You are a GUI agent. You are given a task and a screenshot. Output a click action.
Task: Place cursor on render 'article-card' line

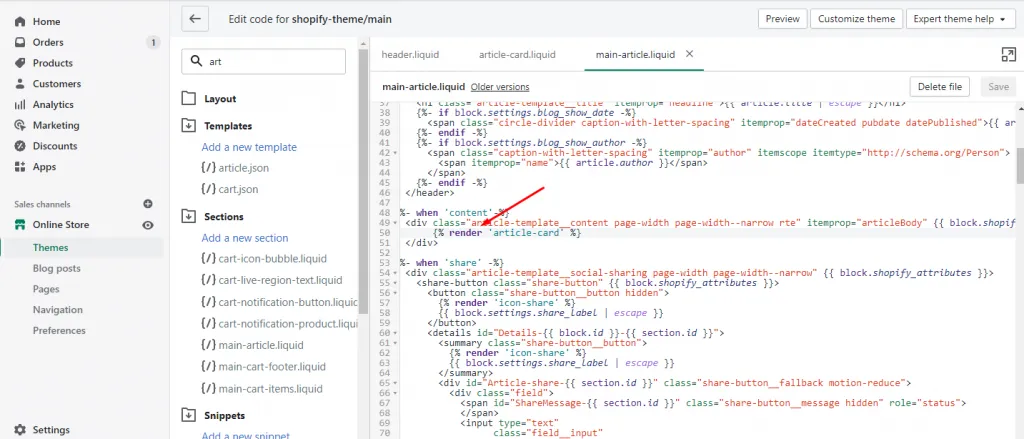click(506, 233)
